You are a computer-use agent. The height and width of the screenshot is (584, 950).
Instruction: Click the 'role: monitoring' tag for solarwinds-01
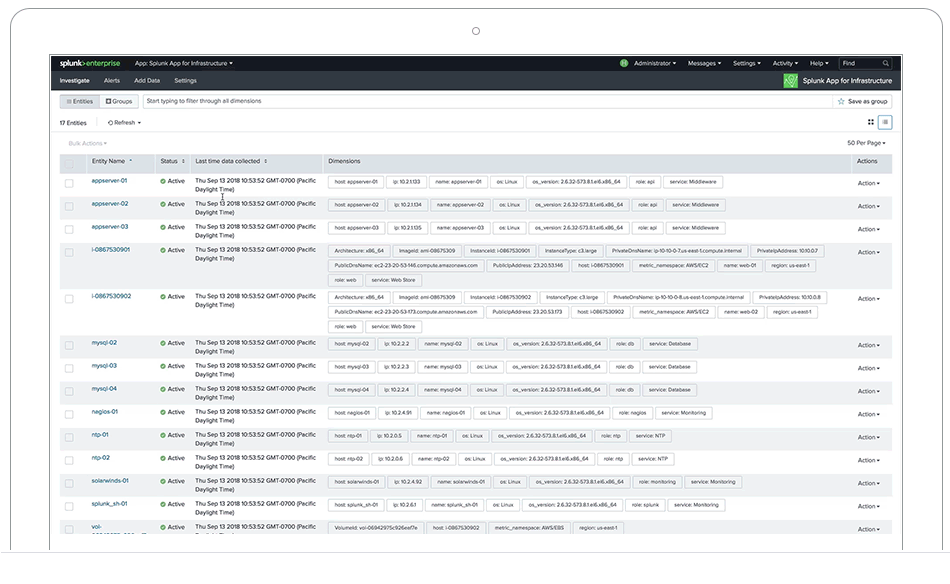[x=657, y=482]
